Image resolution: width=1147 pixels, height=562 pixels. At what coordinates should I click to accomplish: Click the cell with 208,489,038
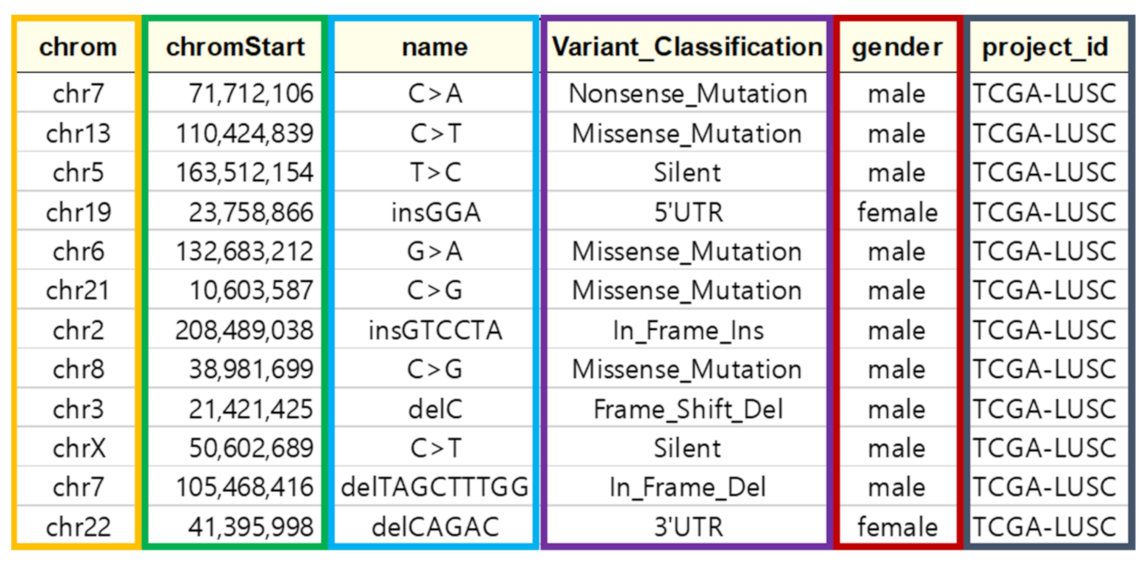(x=234, y=330)
